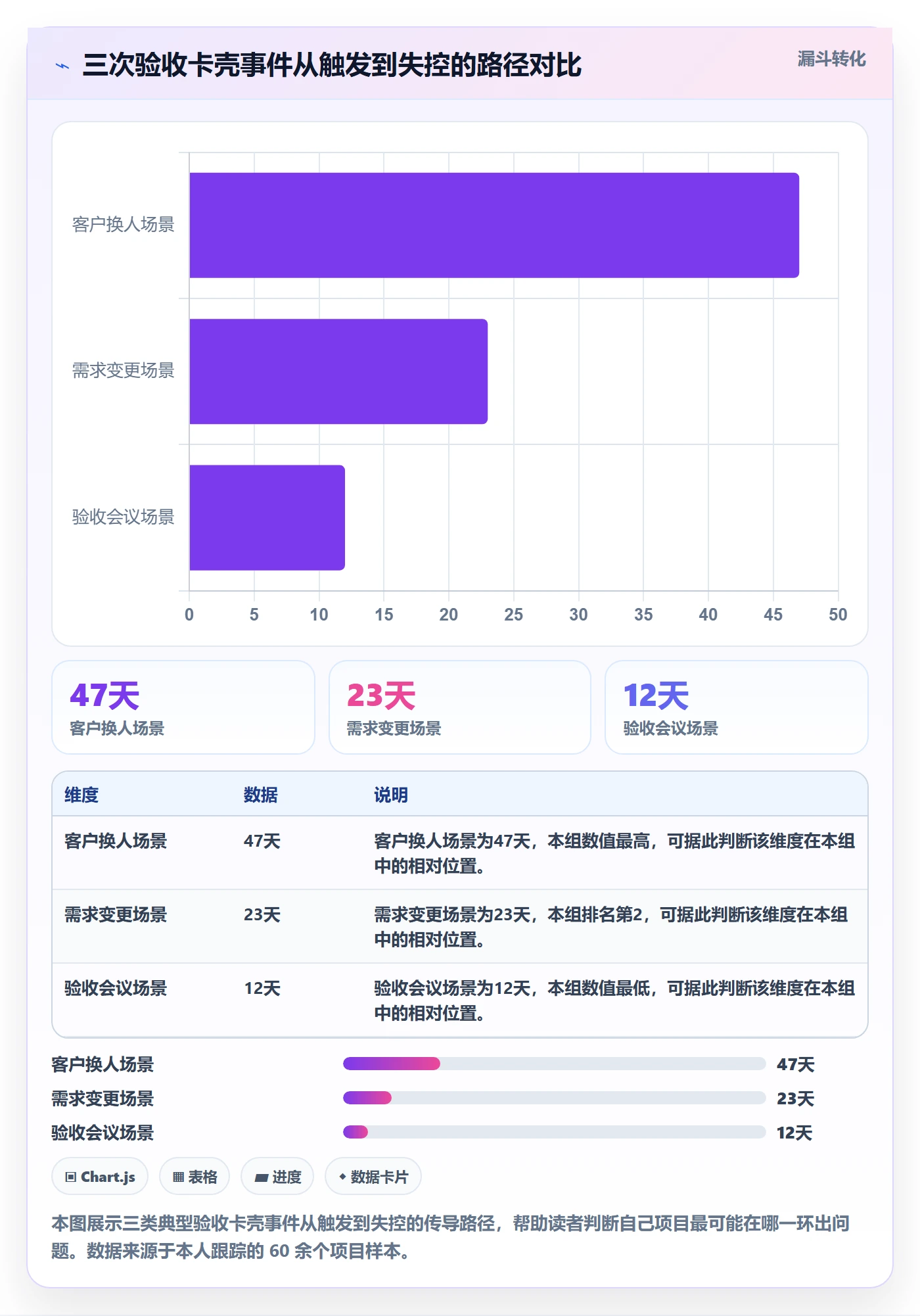Click the lightning icon beside the title
The image size is (920, 1316).
click(62, 66)
